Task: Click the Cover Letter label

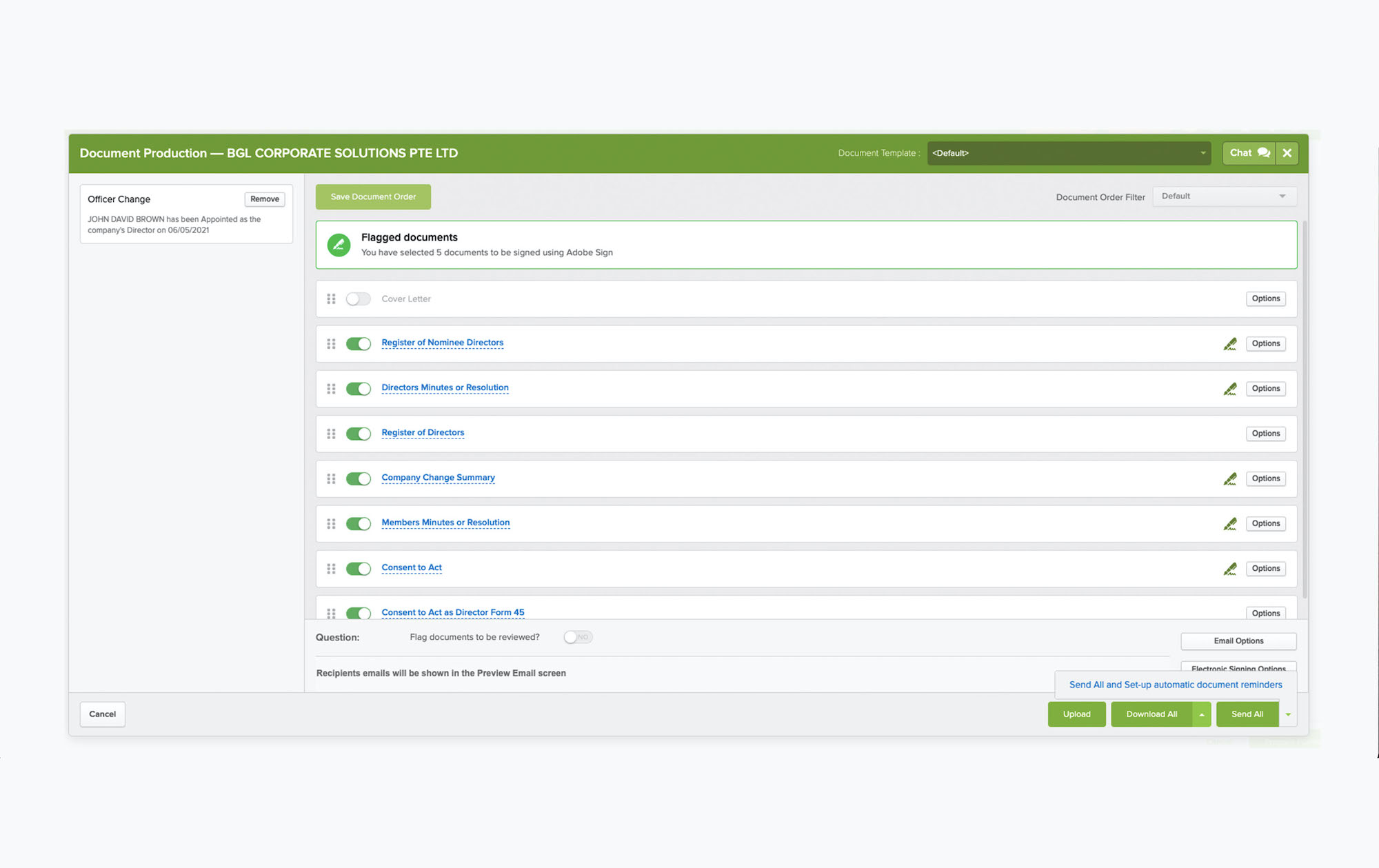Action: tap(406, 299)
